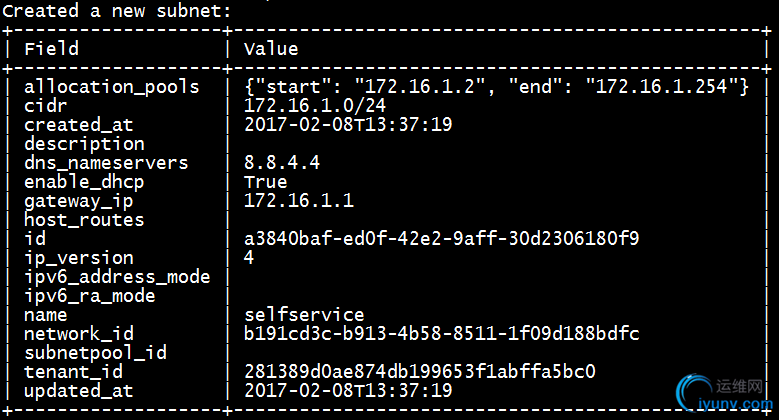Image resolution: width=779 pixels, height=420 pixels.
Task: Click the ip_version value 4
Action: point(249,258)
